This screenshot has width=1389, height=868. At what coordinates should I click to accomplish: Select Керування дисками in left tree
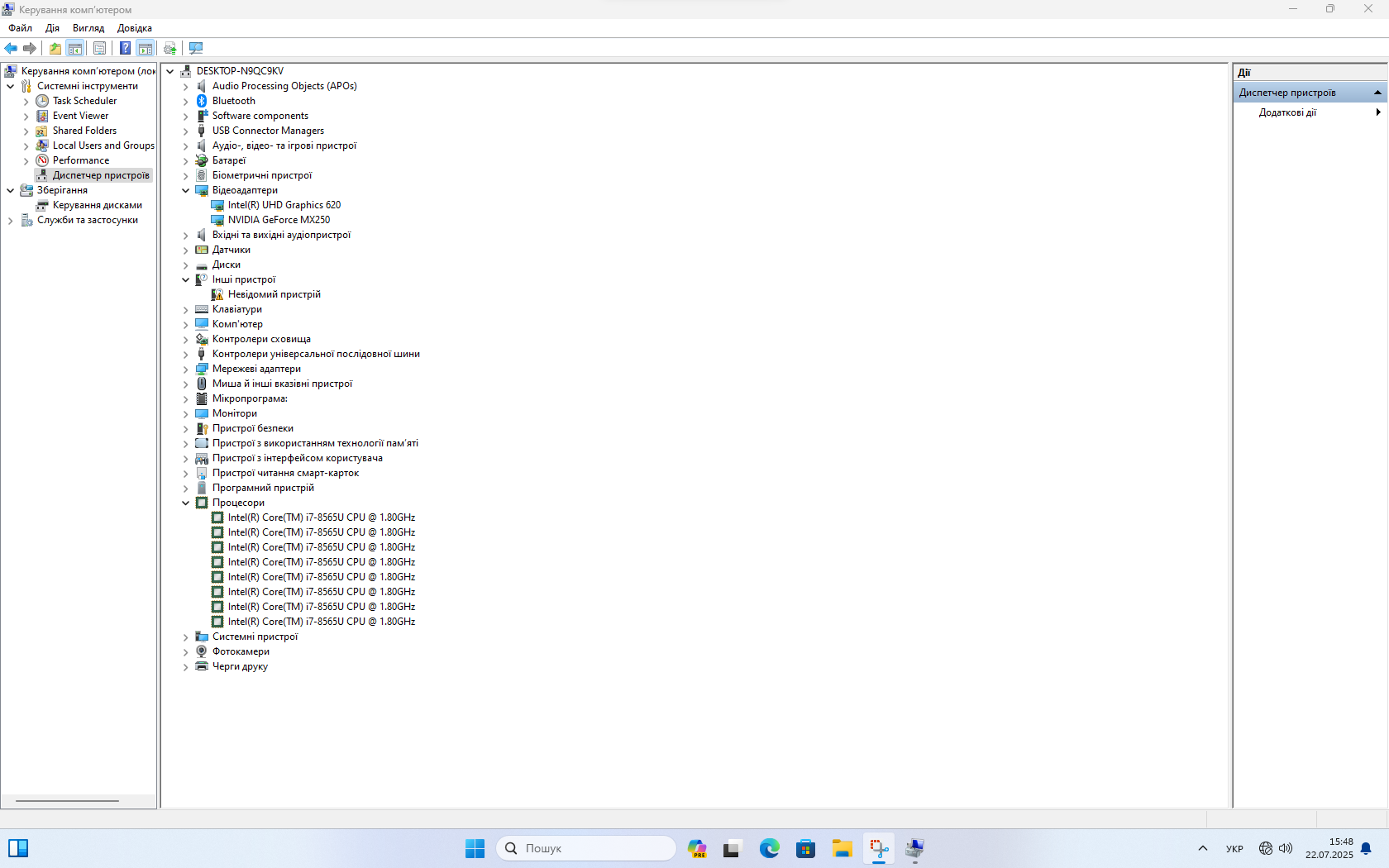point(97,205)
